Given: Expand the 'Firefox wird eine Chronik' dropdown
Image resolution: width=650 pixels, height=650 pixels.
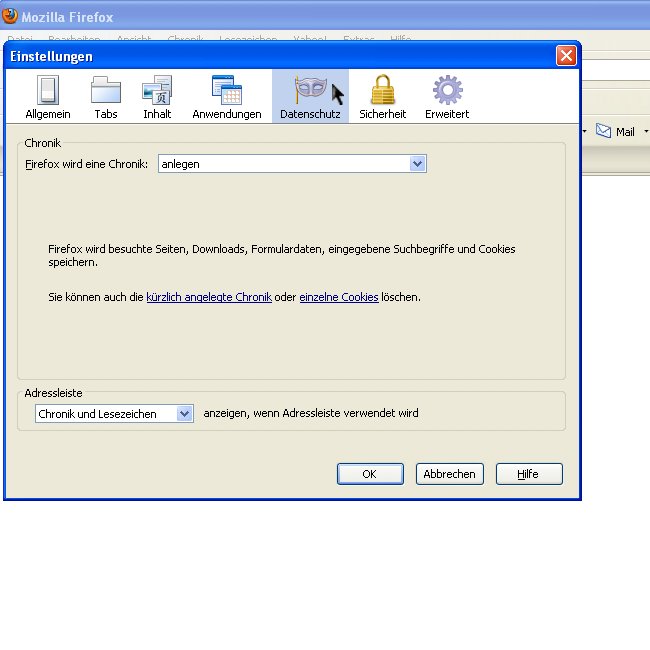Looking at the screenshot, I should tap(292, 164).
